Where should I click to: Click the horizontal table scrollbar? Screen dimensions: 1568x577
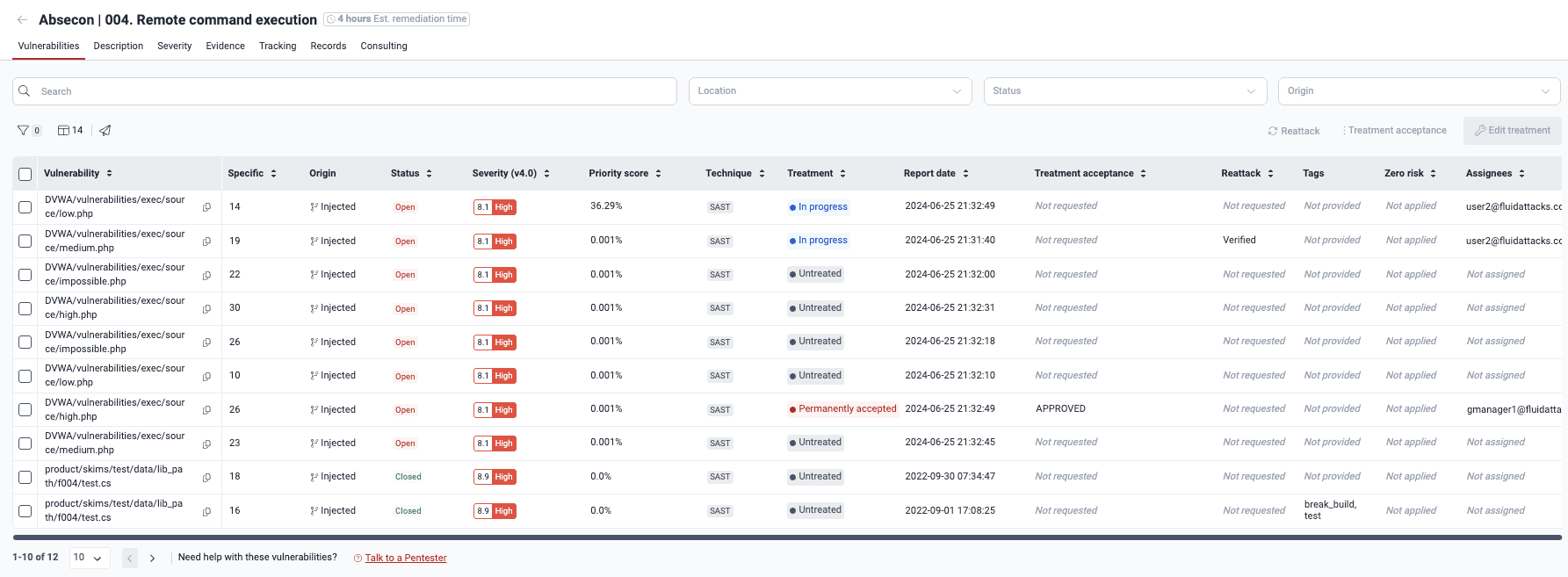pos(787,537)
